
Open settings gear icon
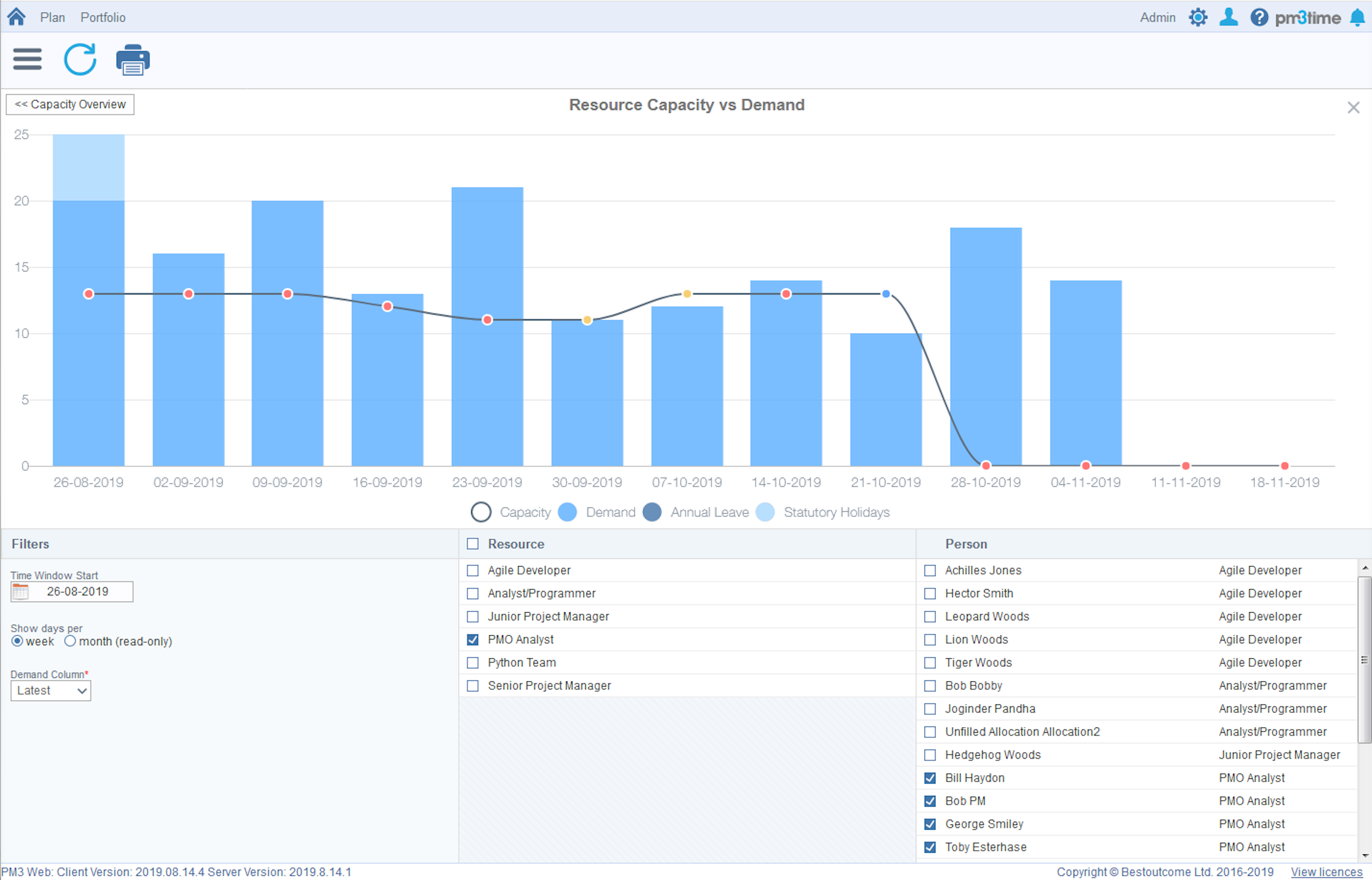click(1198, 17)
